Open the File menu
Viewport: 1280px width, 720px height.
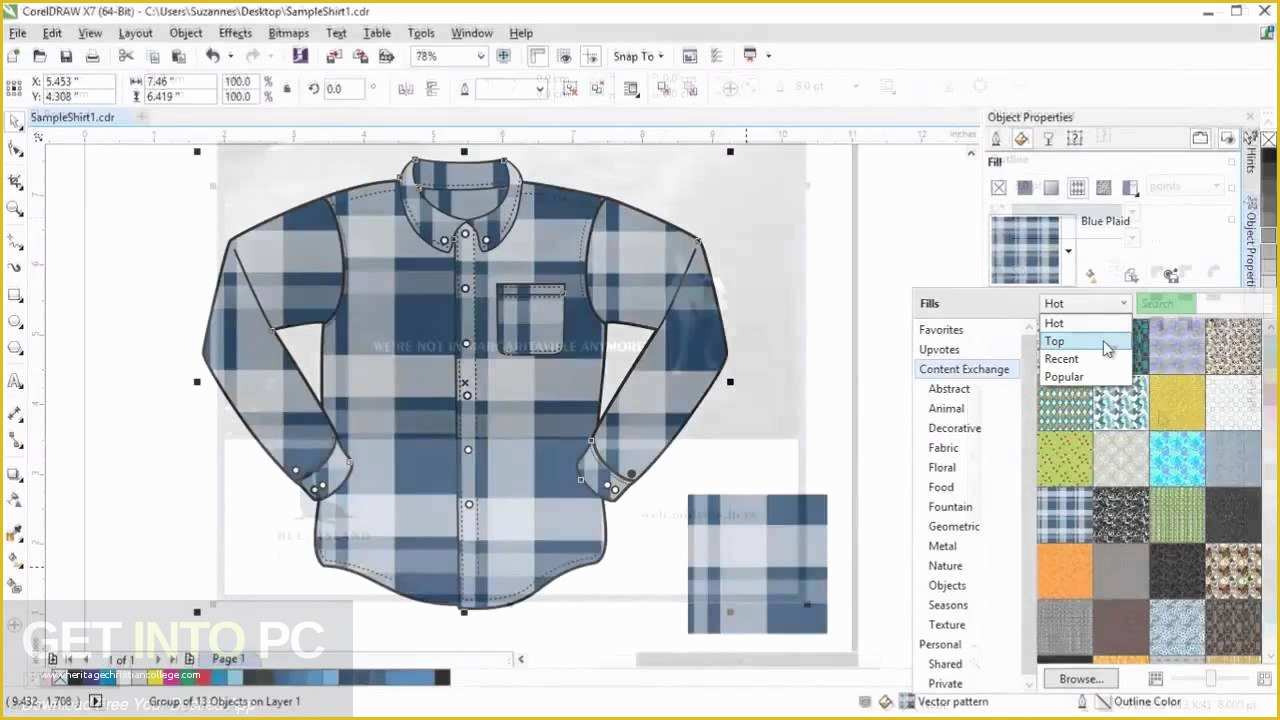[x=17, y=33]
